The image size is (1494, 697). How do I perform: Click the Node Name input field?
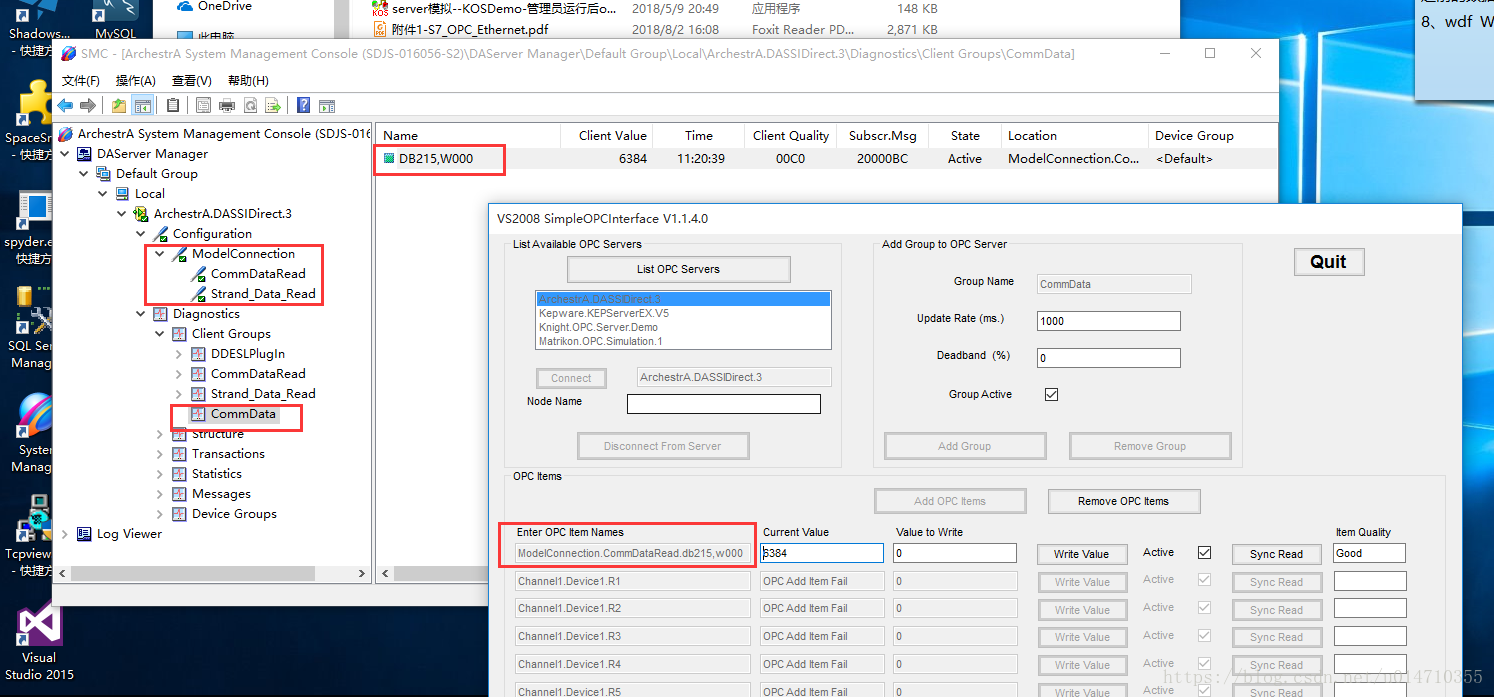[723, 404]
